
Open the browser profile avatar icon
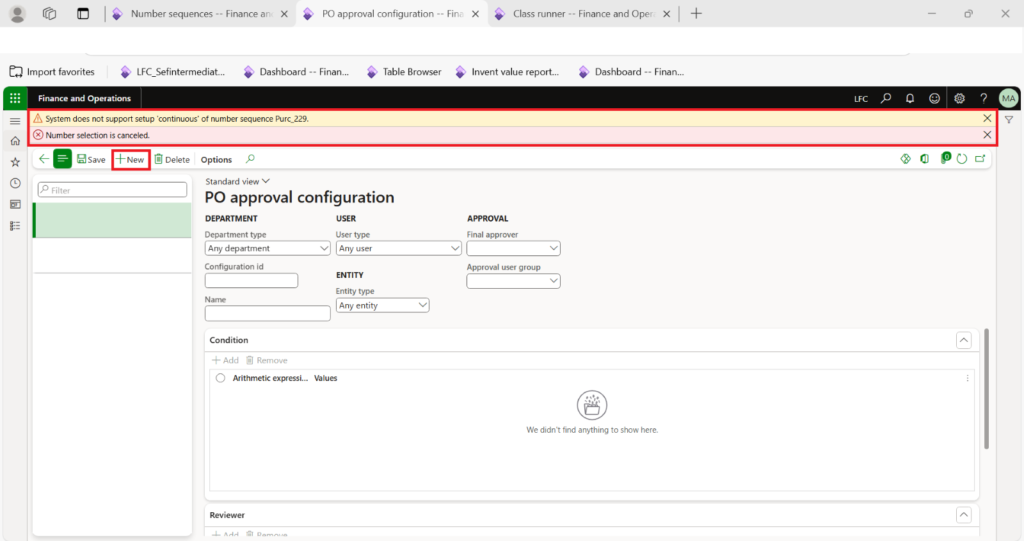point(18,14)
